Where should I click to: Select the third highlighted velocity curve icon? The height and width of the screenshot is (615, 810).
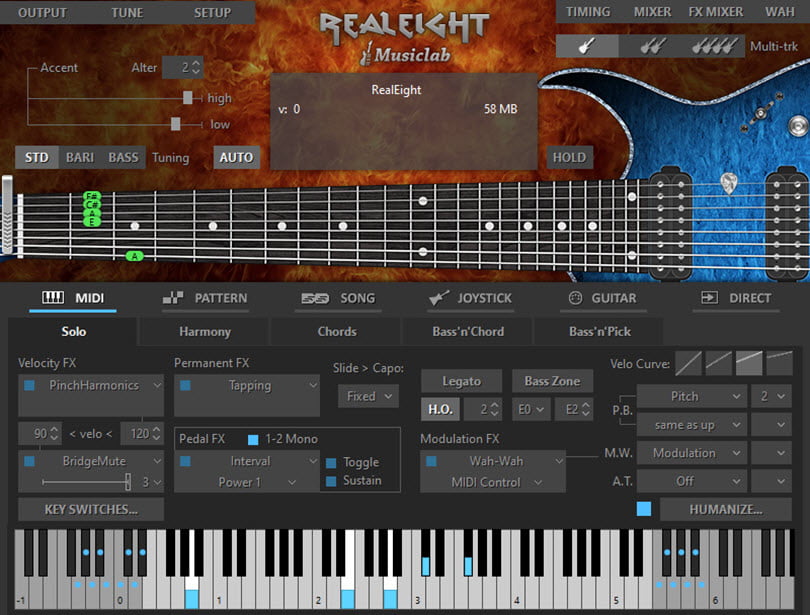(749, 364)
